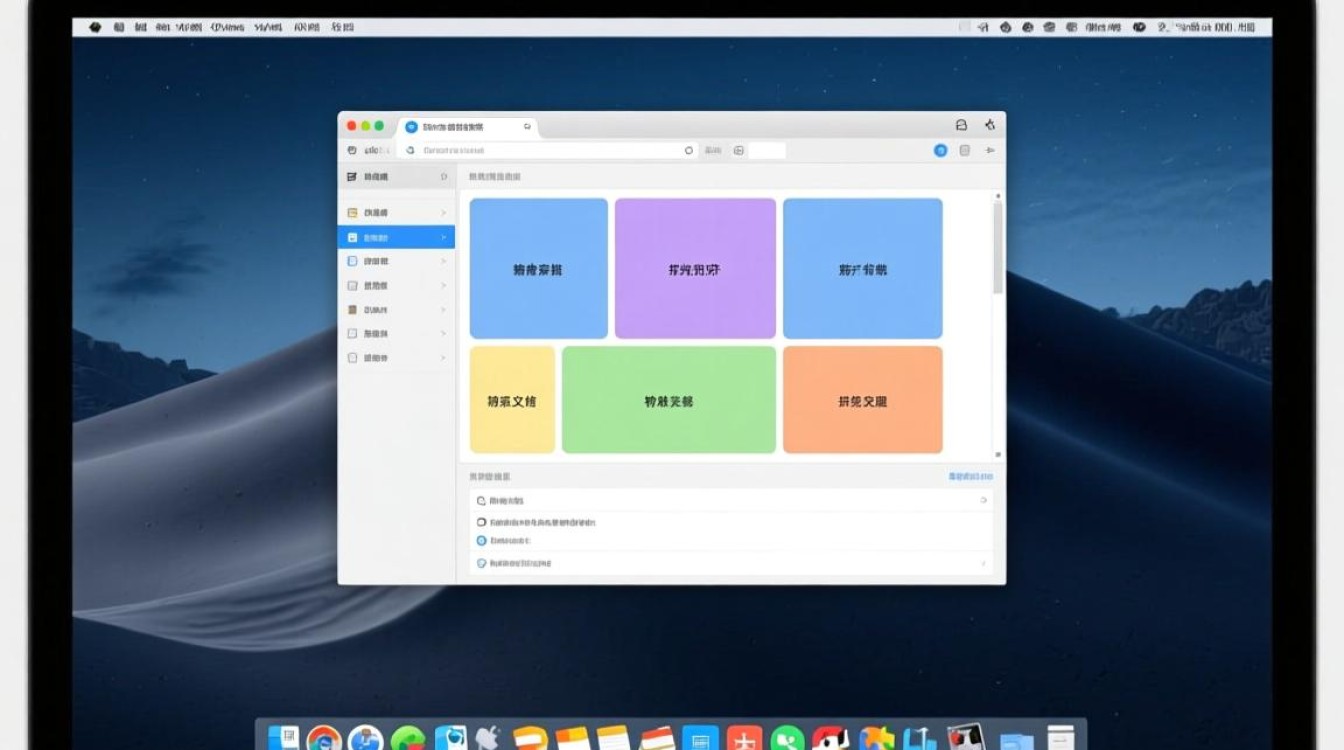
Task: Expand the third sidebar item's chevron arrow
Action: 443,261
